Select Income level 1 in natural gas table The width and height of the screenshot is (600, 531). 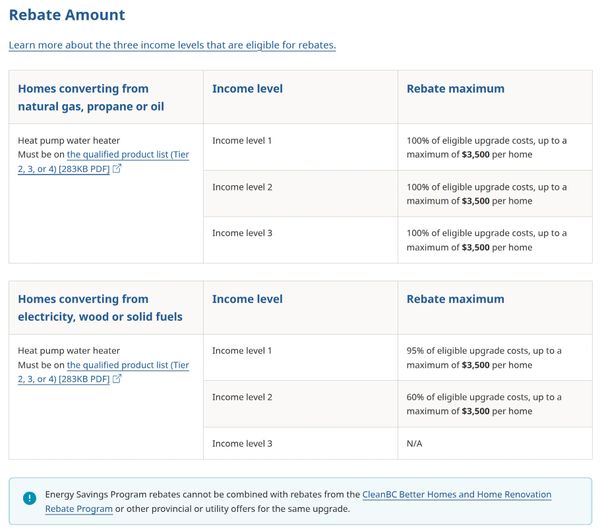(x=242, y=141)
